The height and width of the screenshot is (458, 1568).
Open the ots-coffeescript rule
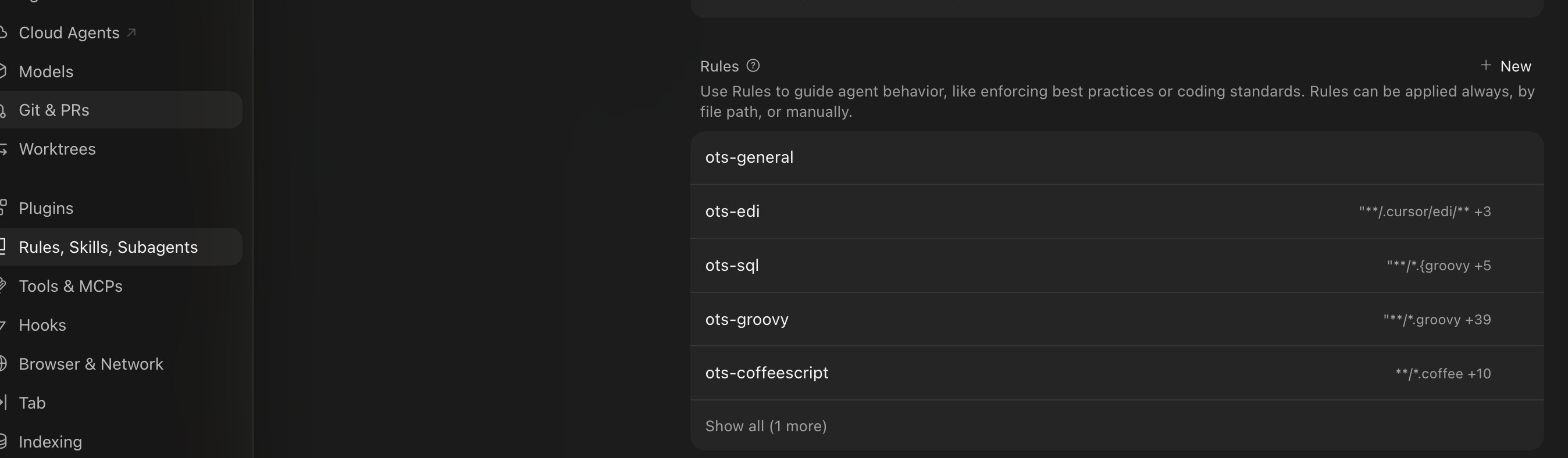coord(1117,373)
